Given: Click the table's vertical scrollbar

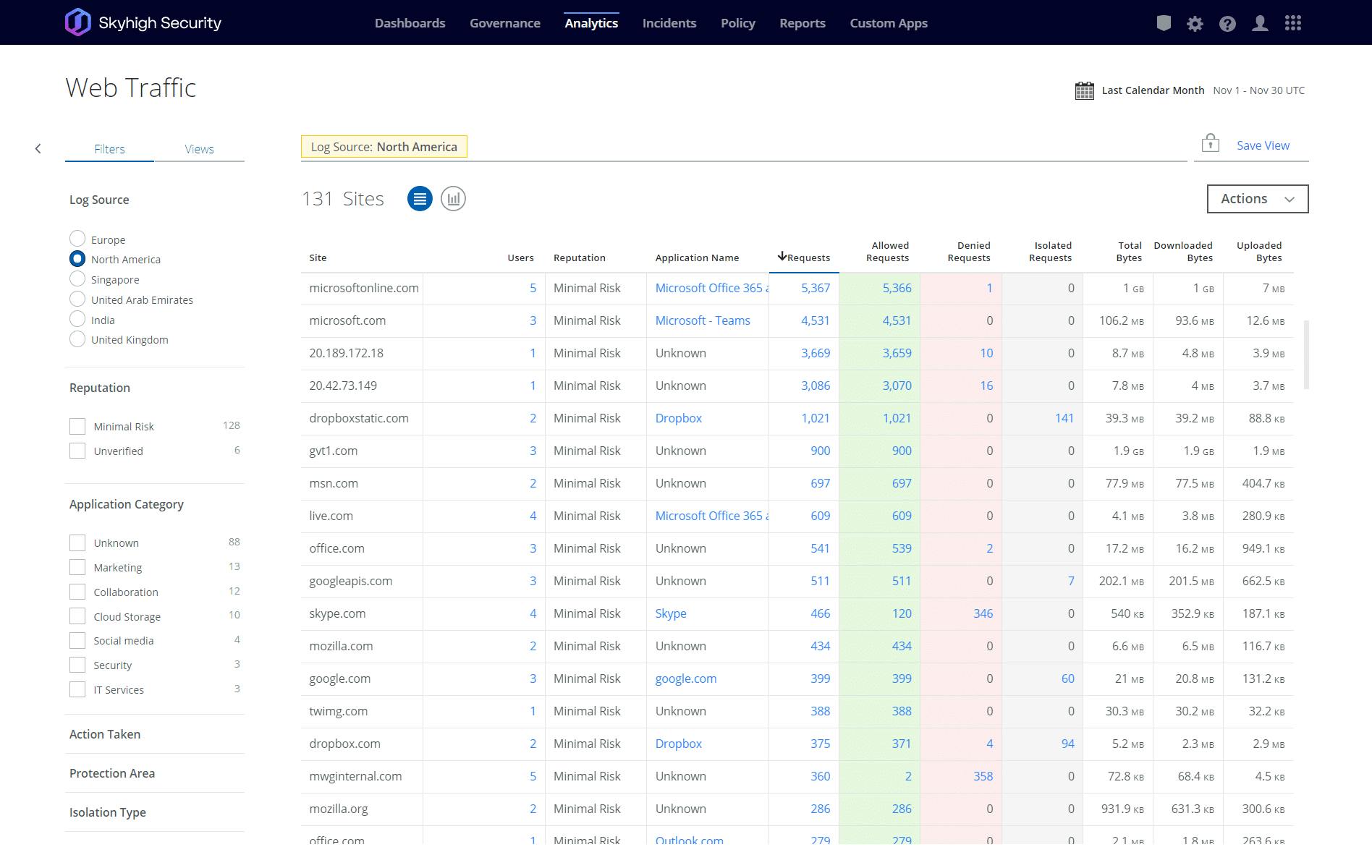Looking at the screenshot, I should (x=1306, y=354).
